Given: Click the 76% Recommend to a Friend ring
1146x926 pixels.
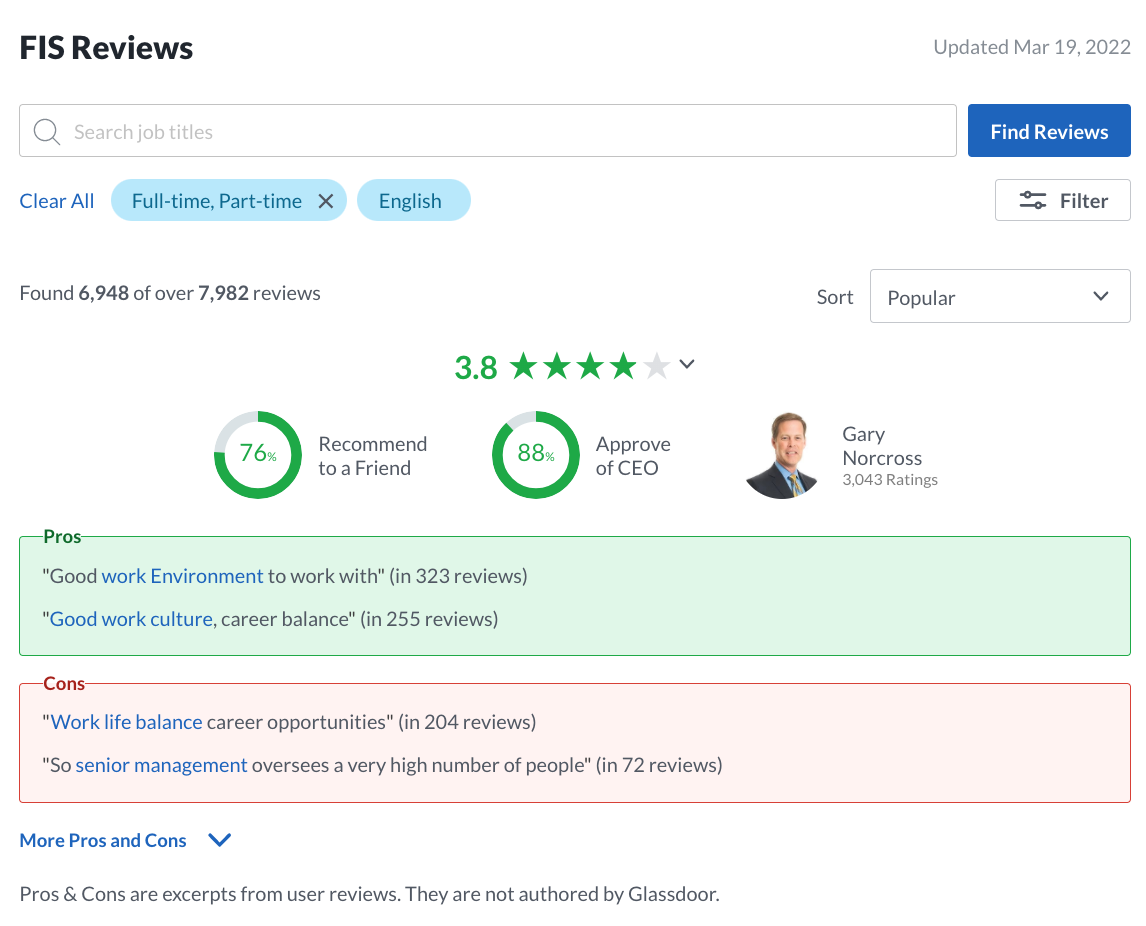Looking at the screenshot, I should [x=258, y=455].
